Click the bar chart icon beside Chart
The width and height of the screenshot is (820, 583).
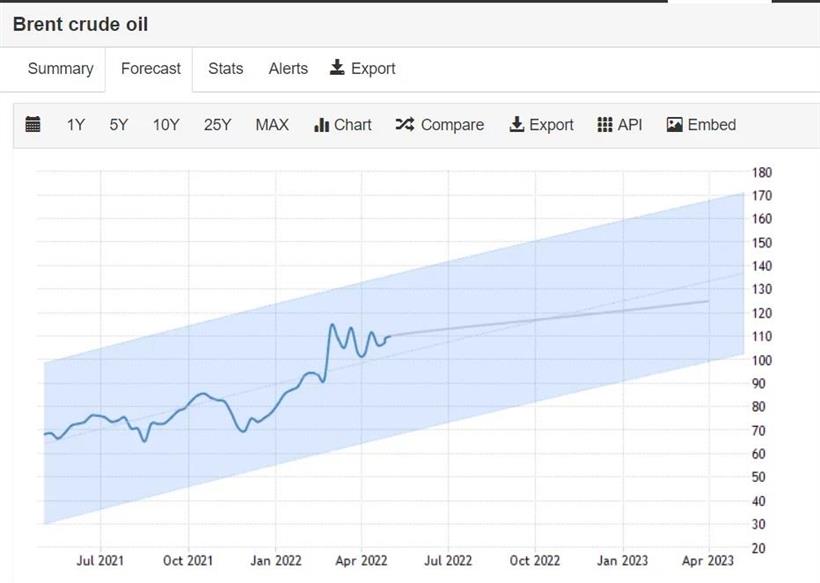point(321,125)
